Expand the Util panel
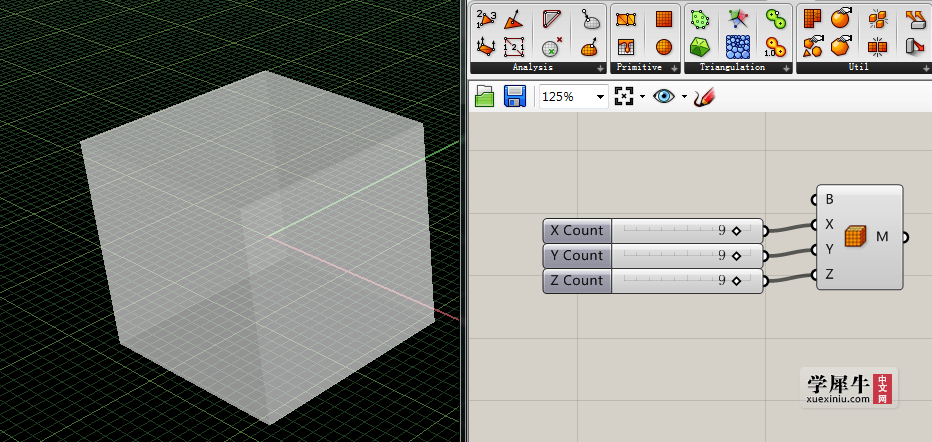932x442 pixels. tap(926, 69)
